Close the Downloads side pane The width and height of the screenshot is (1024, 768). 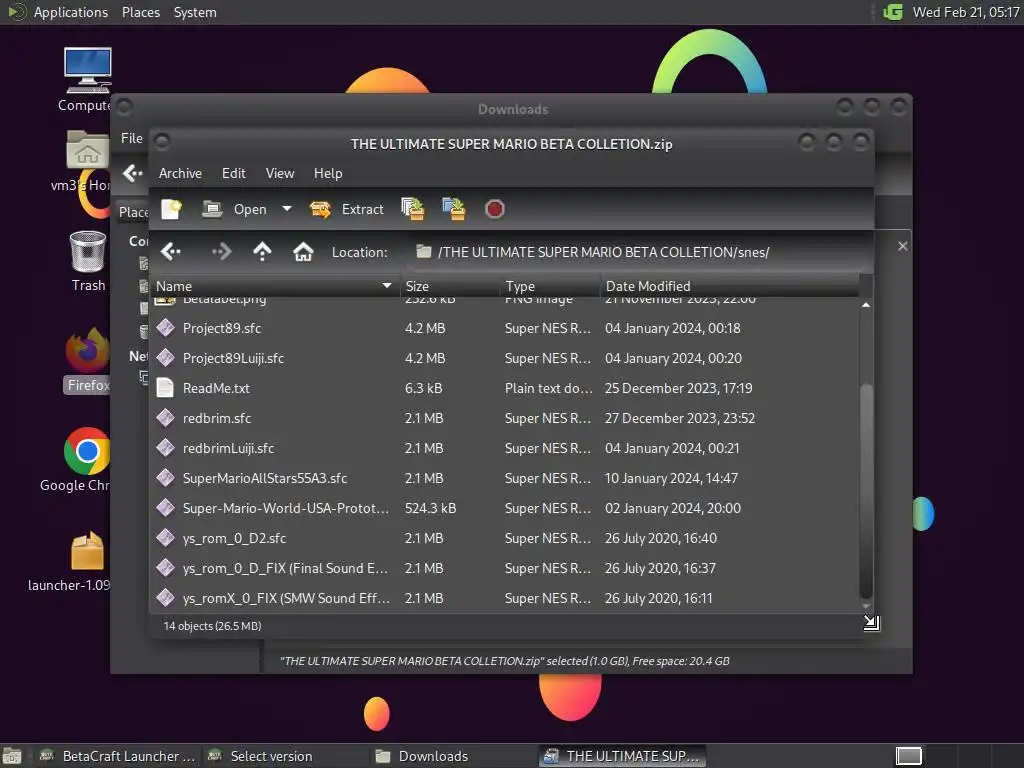903,246
